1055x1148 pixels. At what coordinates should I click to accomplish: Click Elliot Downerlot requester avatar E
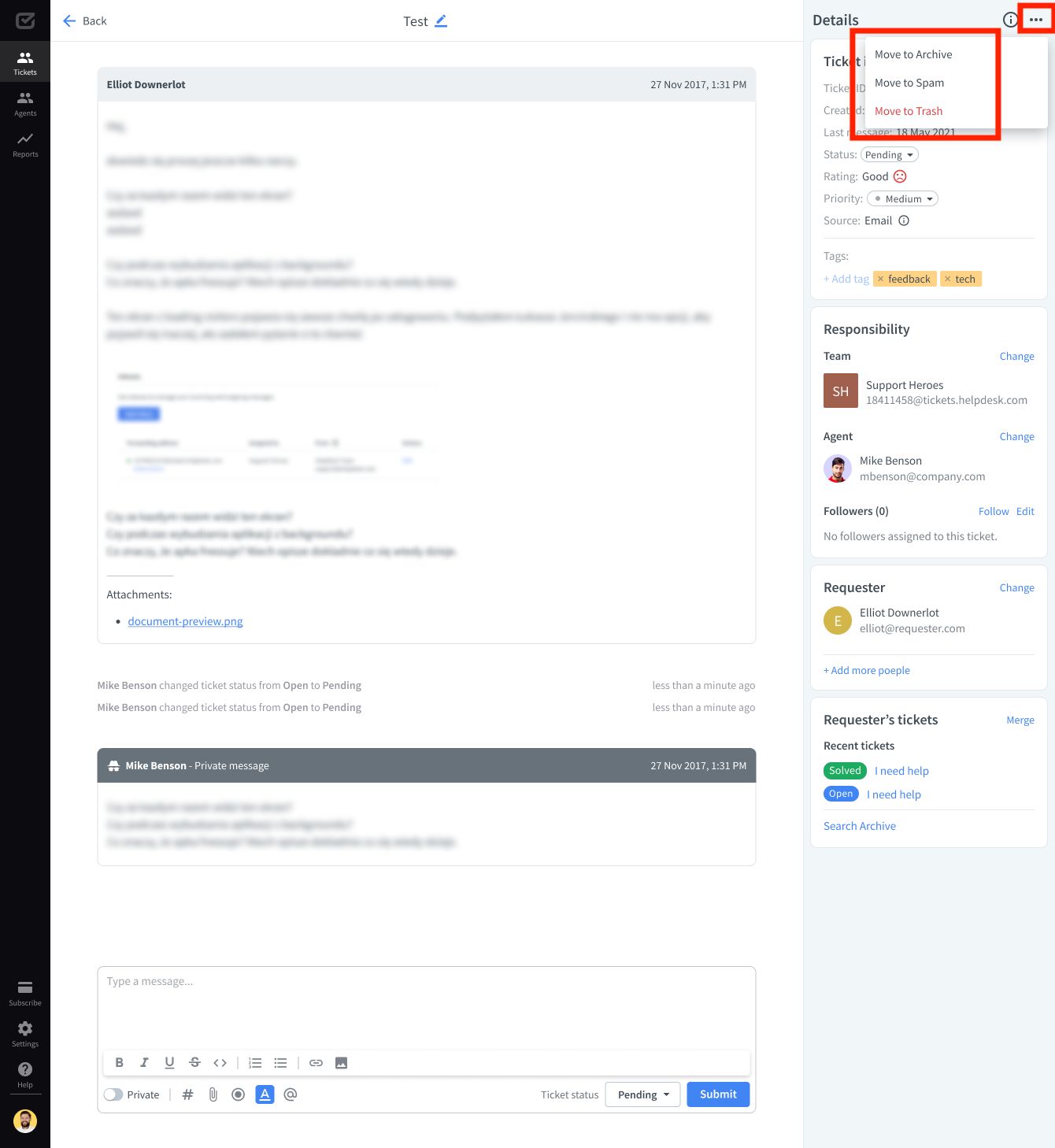click(838, 620)
